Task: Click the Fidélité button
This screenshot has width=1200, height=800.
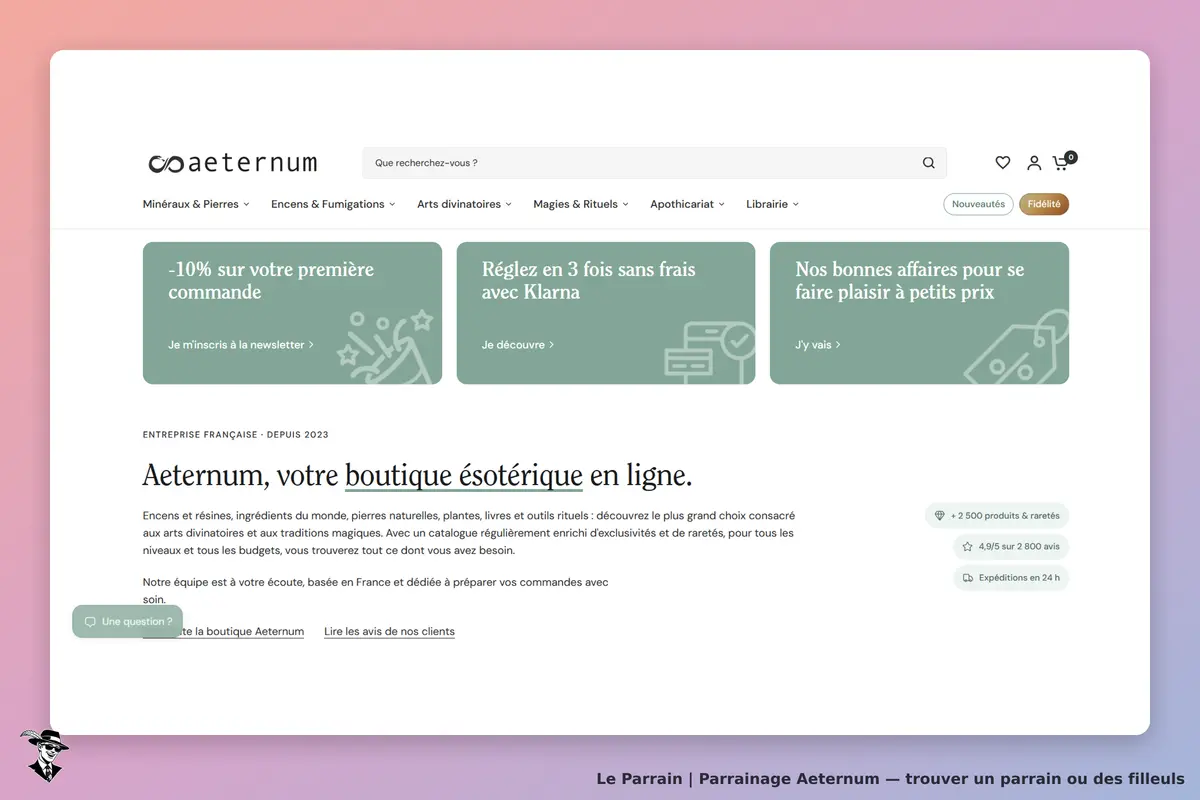Action: point(1044,204)
